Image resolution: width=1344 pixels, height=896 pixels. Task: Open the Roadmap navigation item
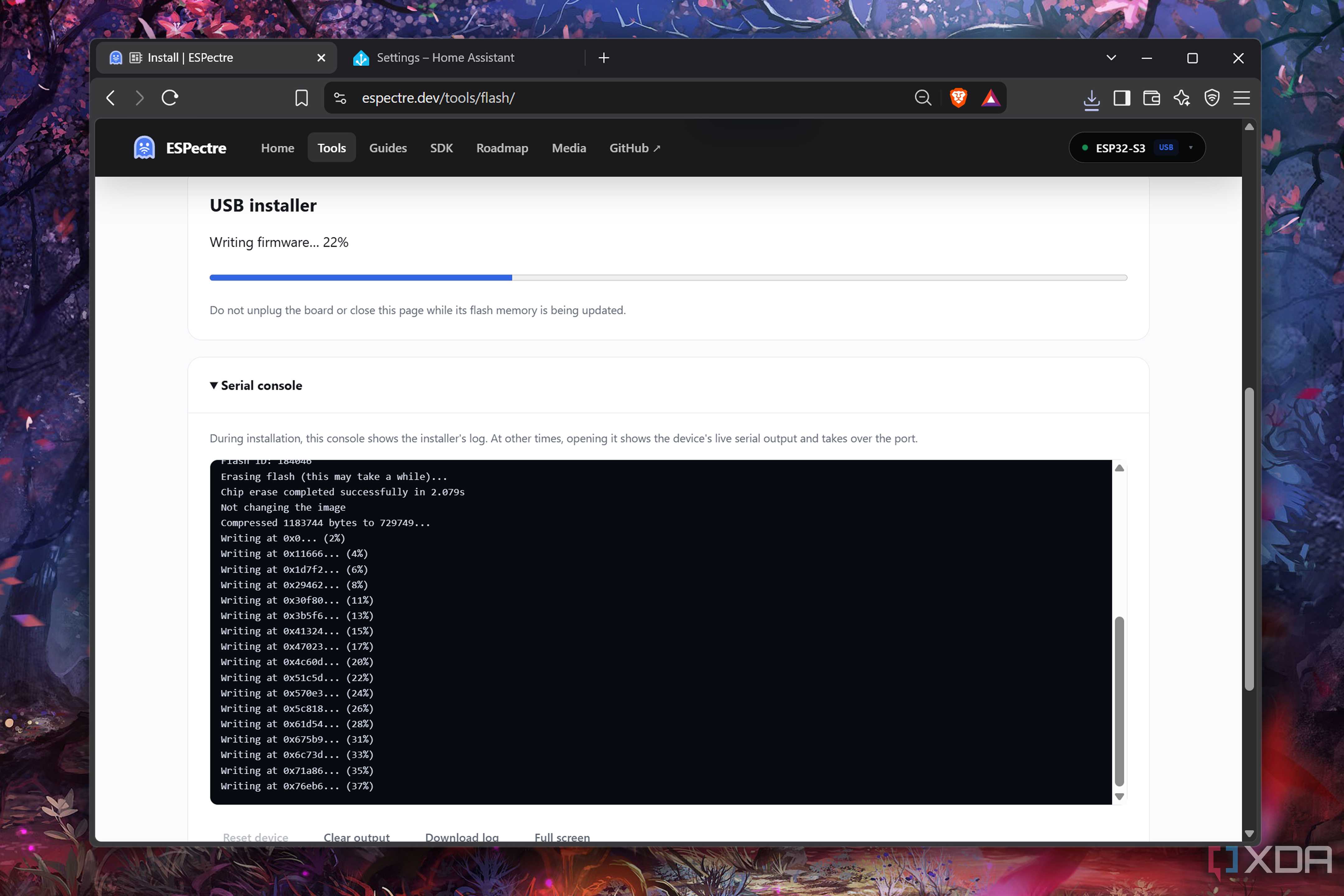point(502,148)
